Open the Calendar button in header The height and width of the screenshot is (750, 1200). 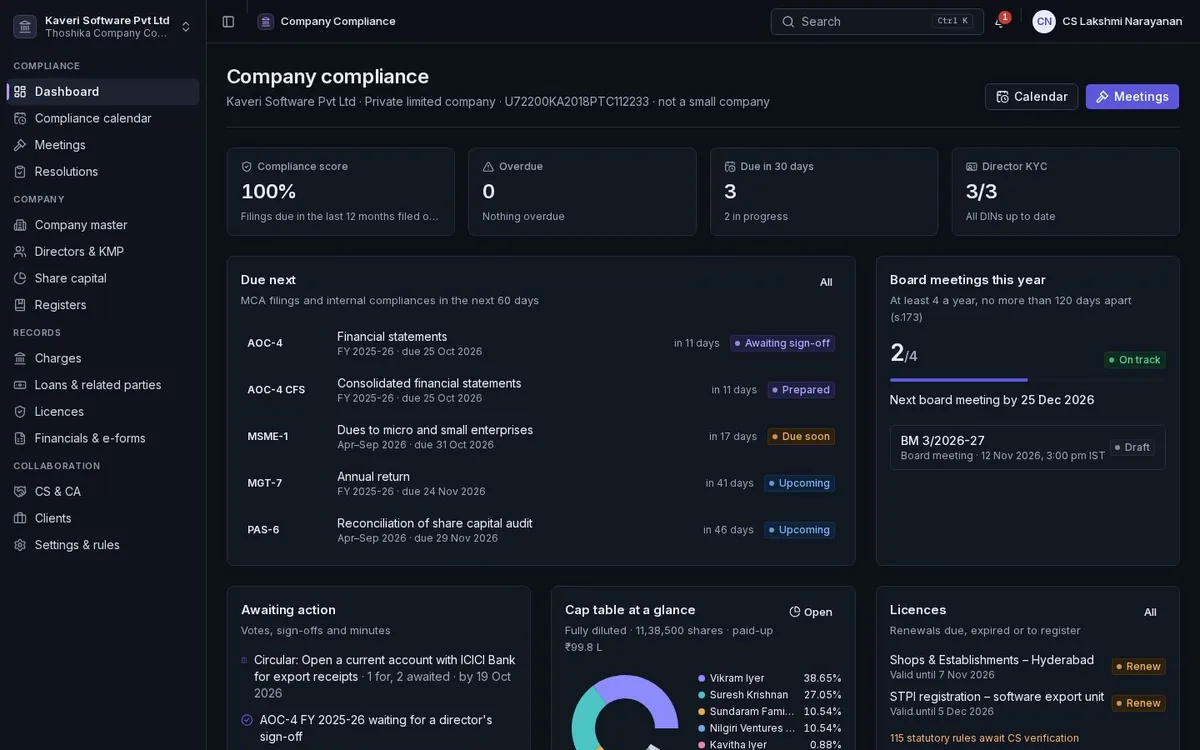1031,97
